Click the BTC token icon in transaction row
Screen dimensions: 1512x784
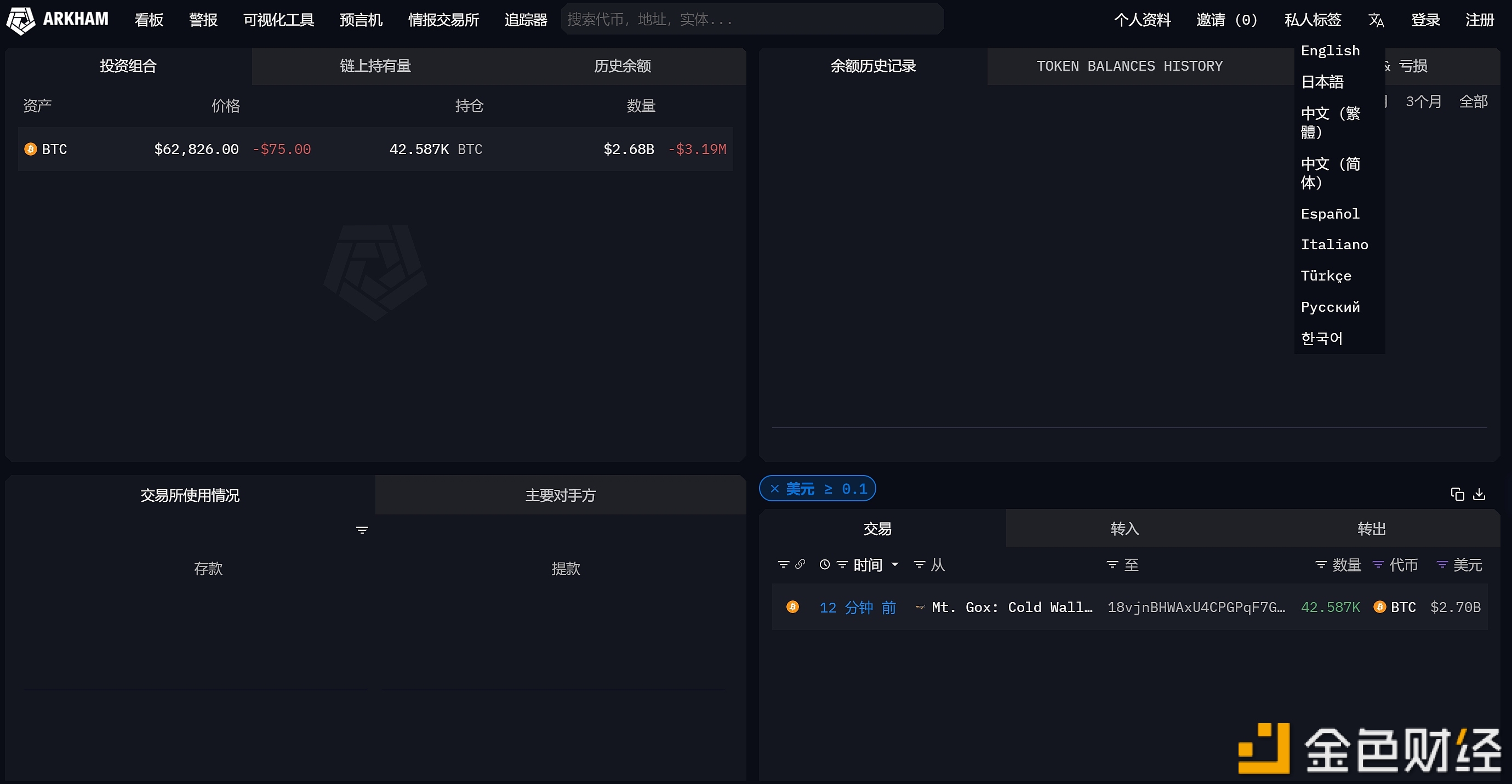(x=1380, y=607)
